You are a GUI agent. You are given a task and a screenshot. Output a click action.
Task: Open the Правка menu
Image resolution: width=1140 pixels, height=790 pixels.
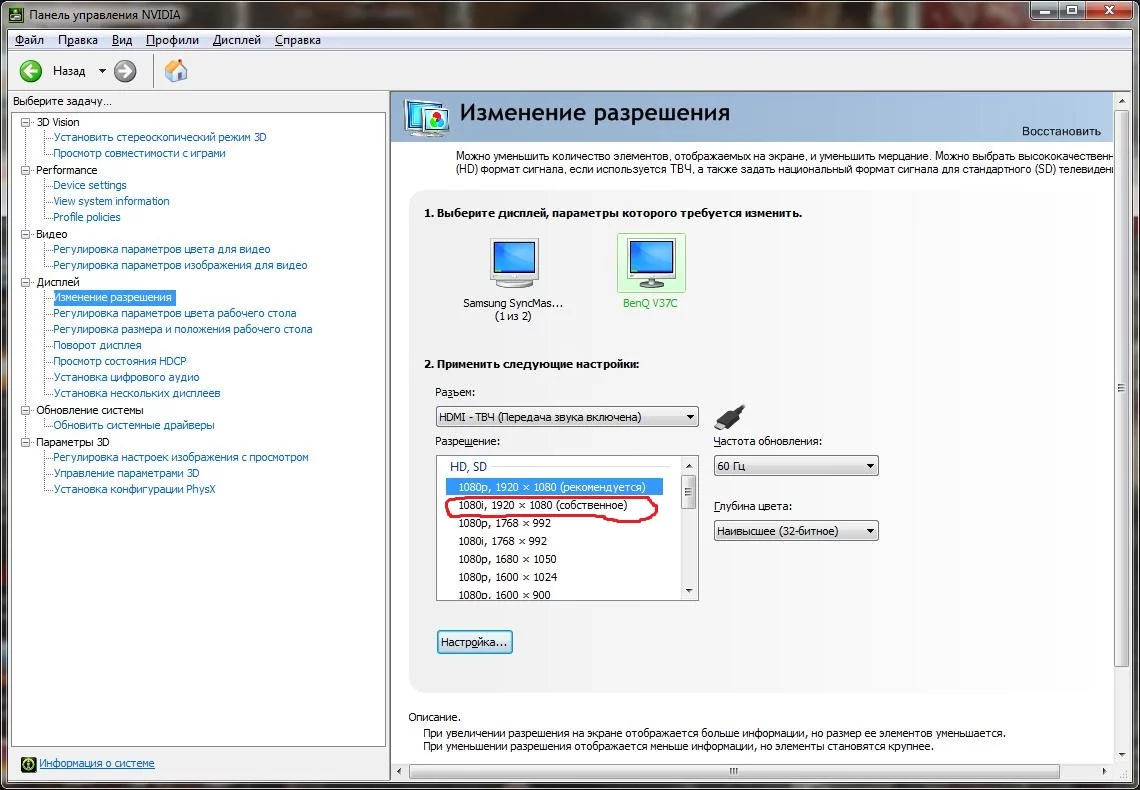point(78,40)
